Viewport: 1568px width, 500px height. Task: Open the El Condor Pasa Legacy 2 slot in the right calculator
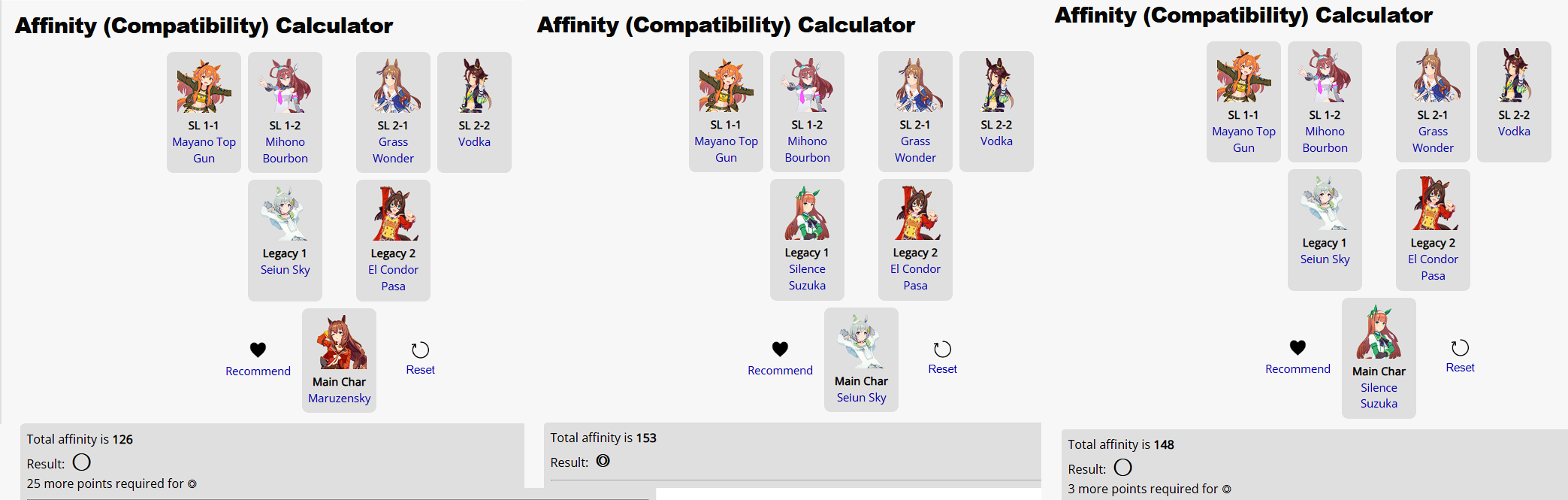(1433, 204)
